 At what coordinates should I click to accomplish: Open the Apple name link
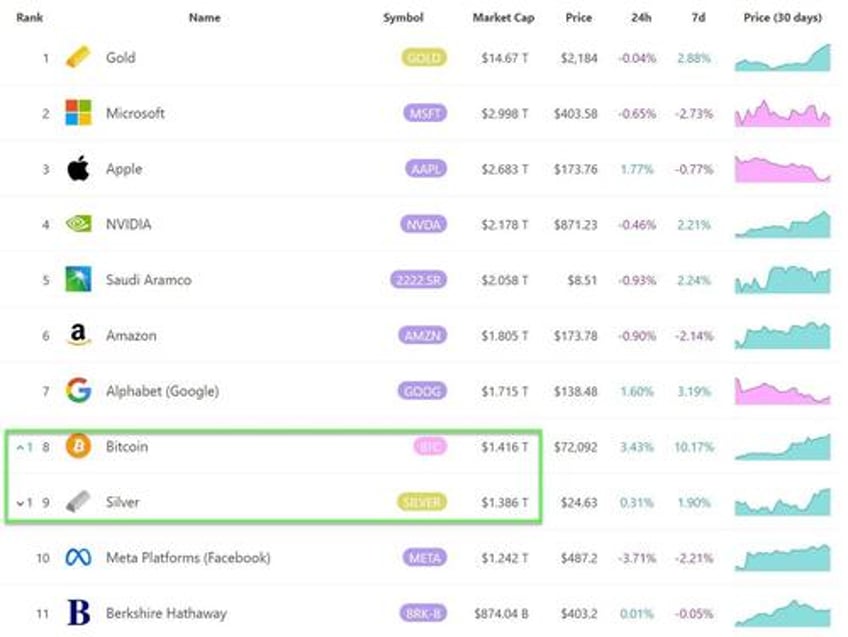(x=124, y=169)
